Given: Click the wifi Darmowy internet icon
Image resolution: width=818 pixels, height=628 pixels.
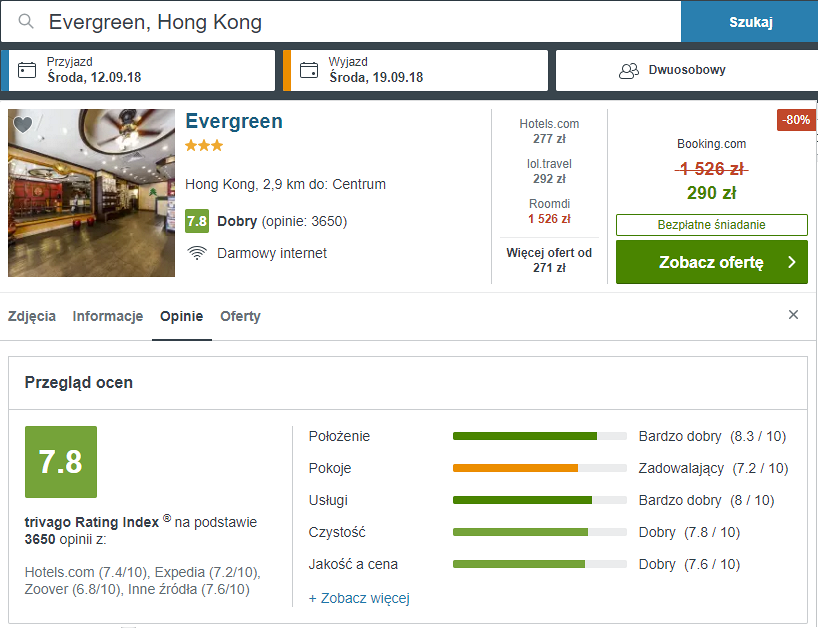Looking at the screenshot, I should 197,253.
